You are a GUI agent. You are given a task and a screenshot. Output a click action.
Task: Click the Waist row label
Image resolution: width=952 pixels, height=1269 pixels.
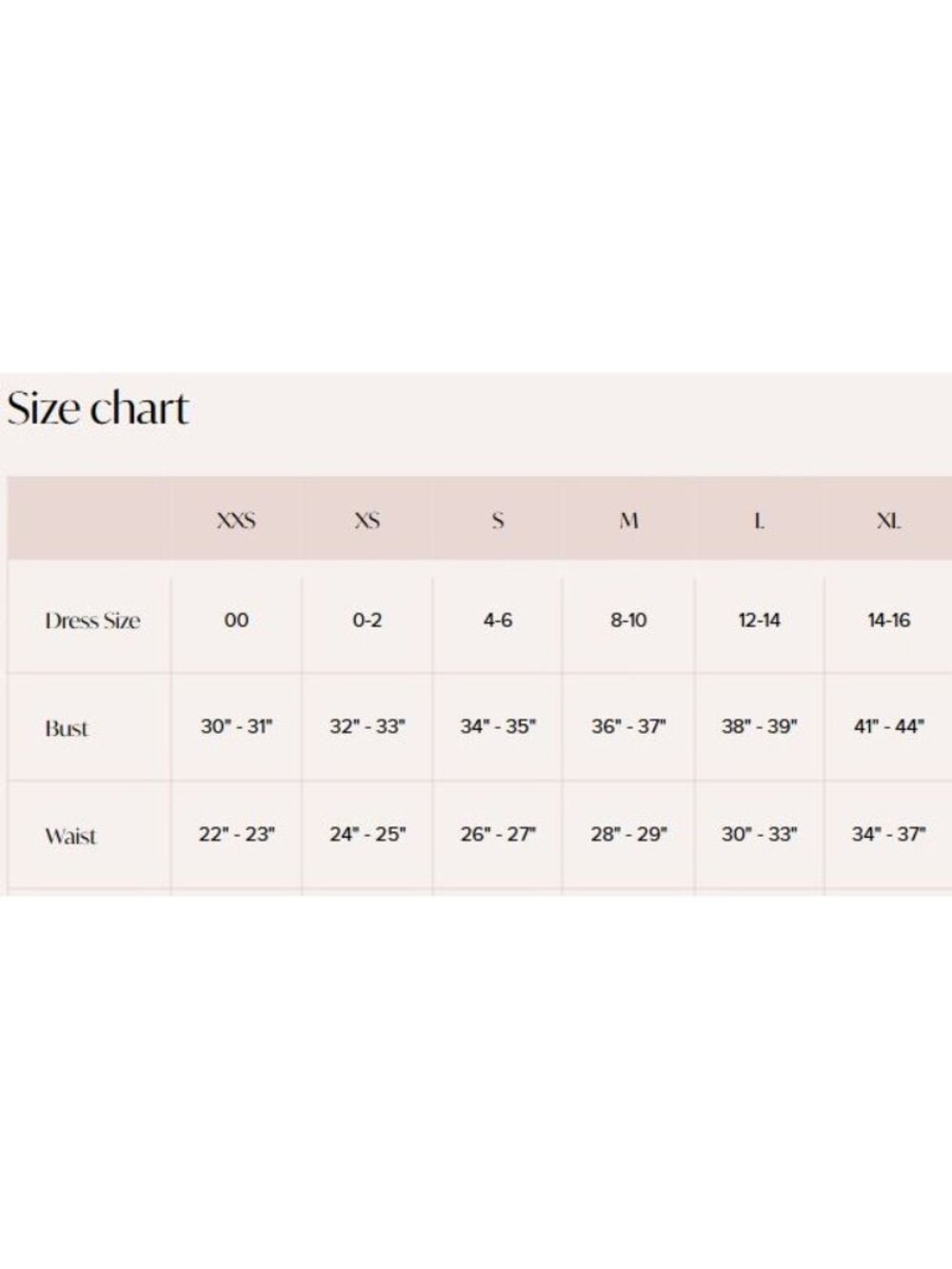click(71, 836)
